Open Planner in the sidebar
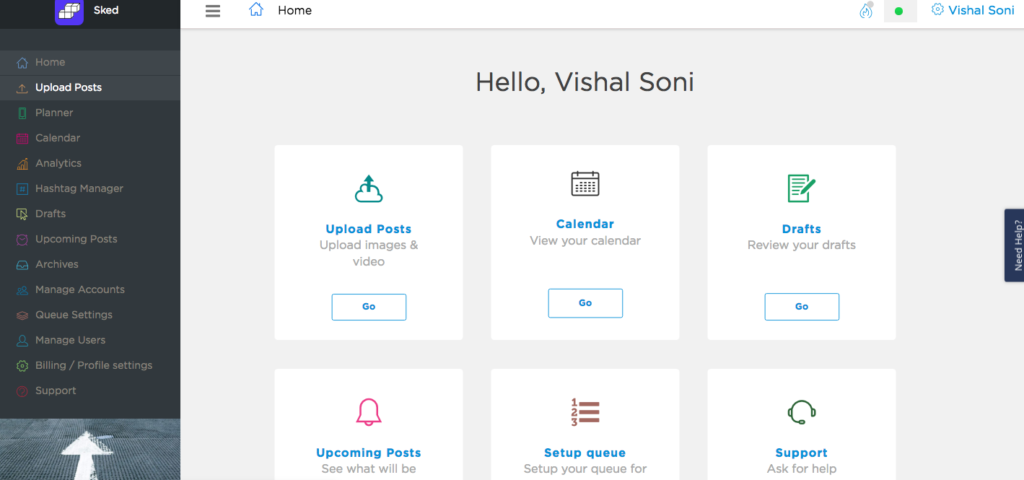Viewport: 1024px width, 480px height. tap(54, 113)
